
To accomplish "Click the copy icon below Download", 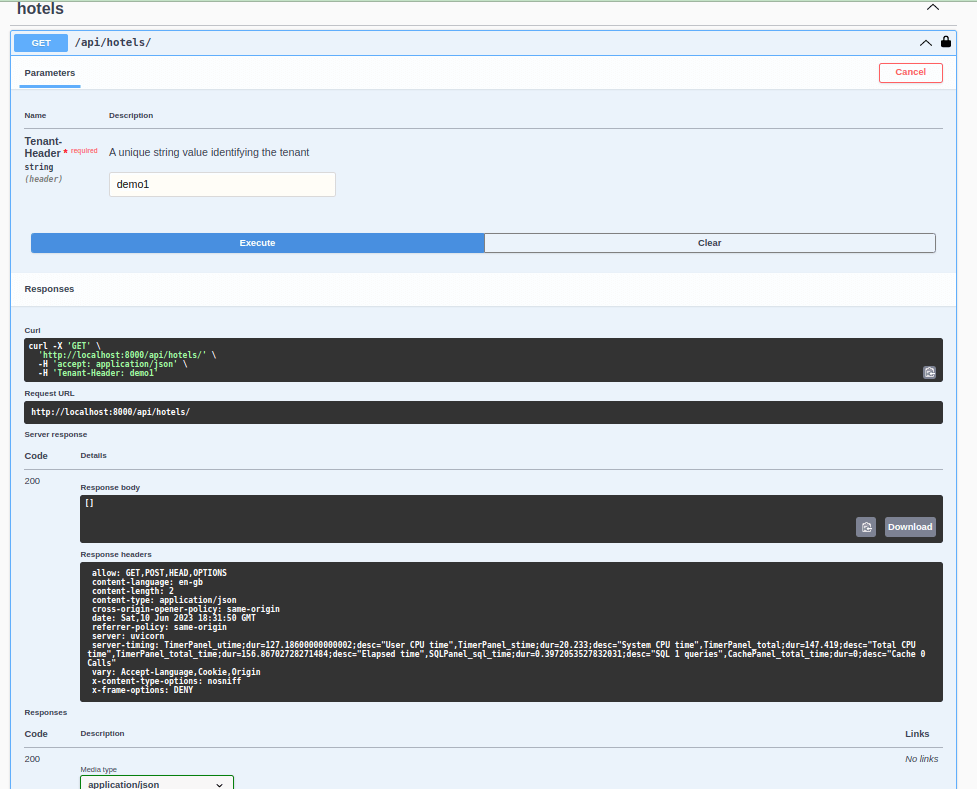I will [865, 527].
